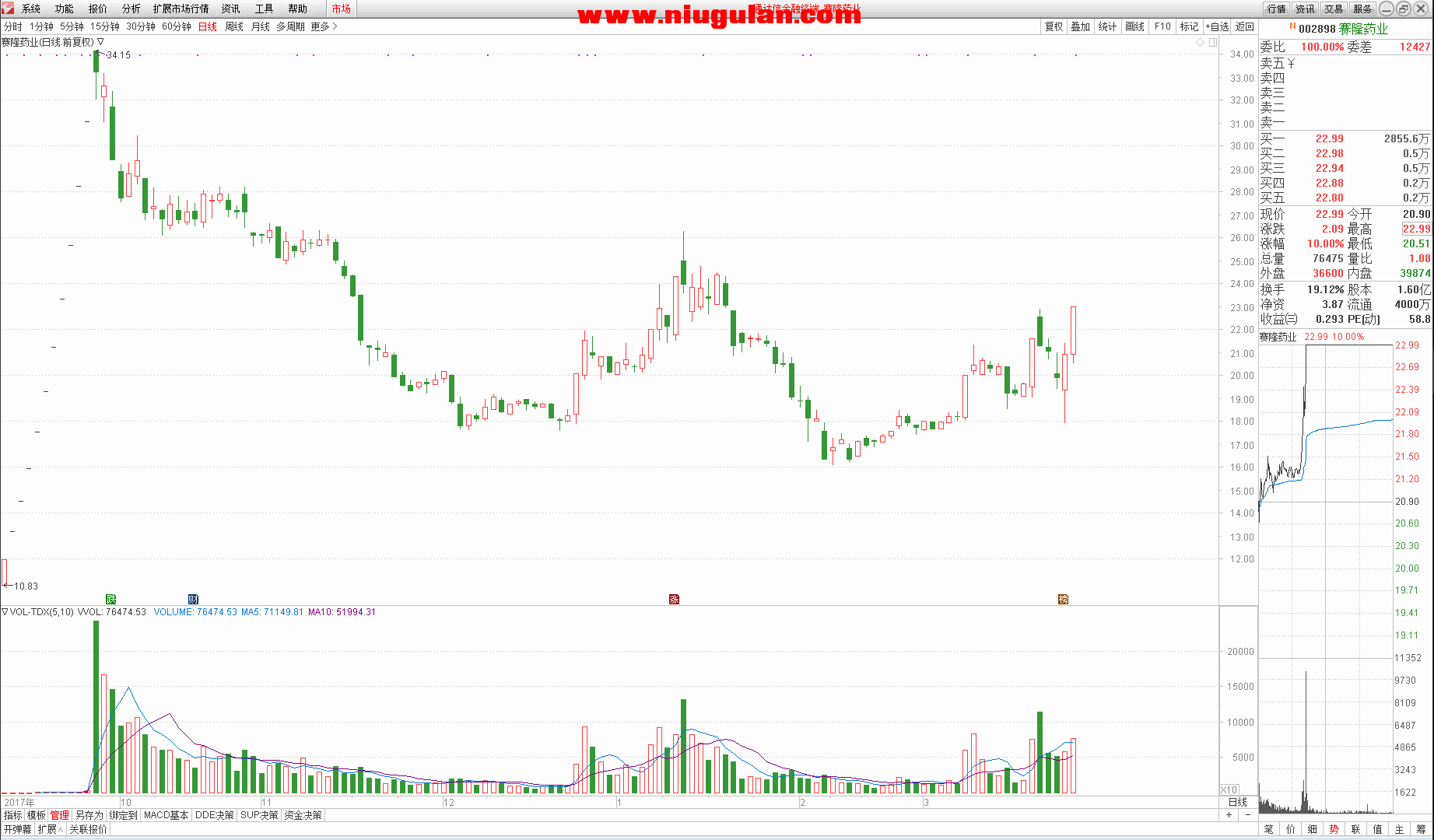Switch chart to 1分钟 period

(x=41, y=26)
